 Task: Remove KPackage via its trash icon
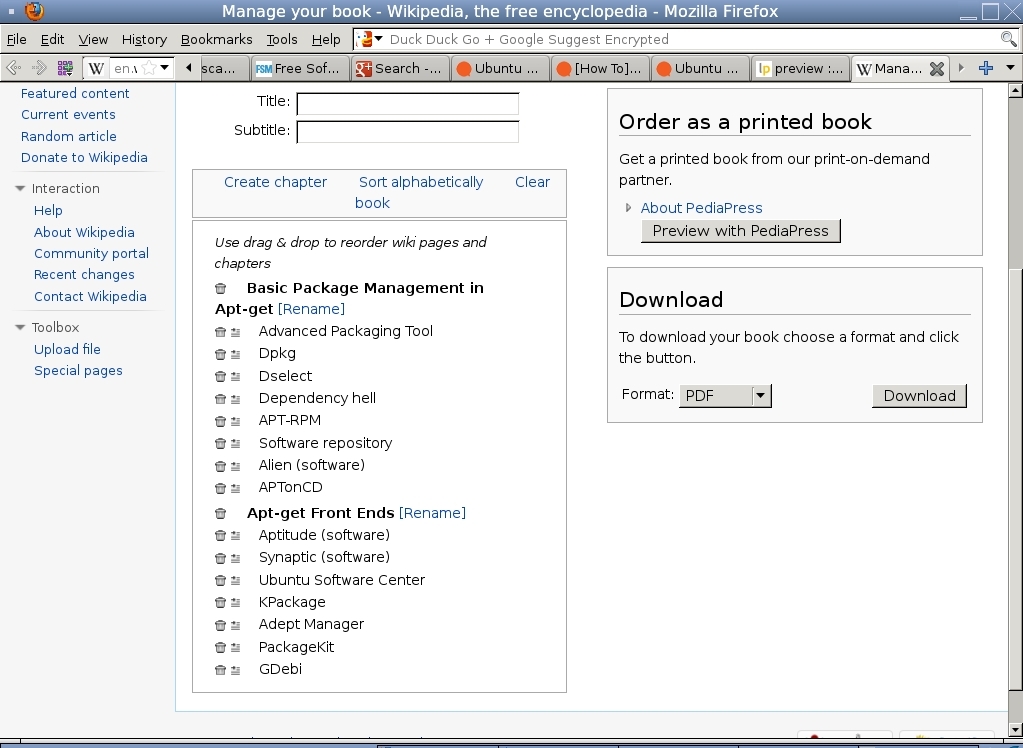click(221, 603)
